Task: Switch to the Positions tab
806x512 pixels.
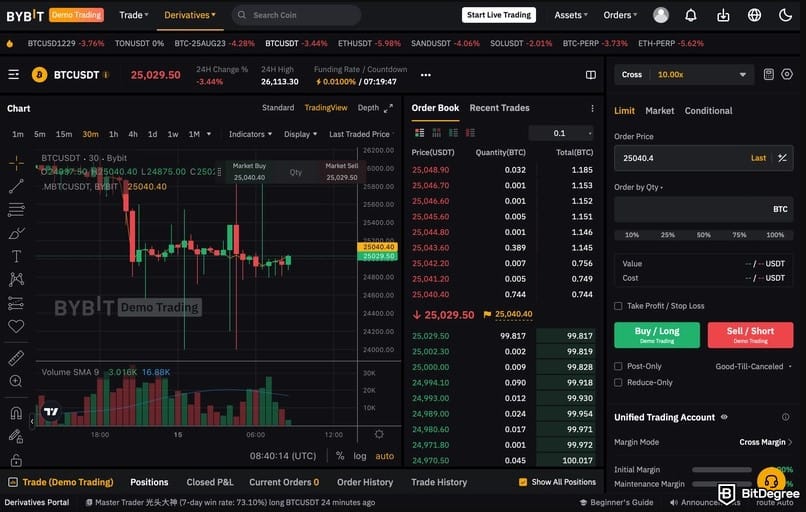Action: click(x=149, y=482)
